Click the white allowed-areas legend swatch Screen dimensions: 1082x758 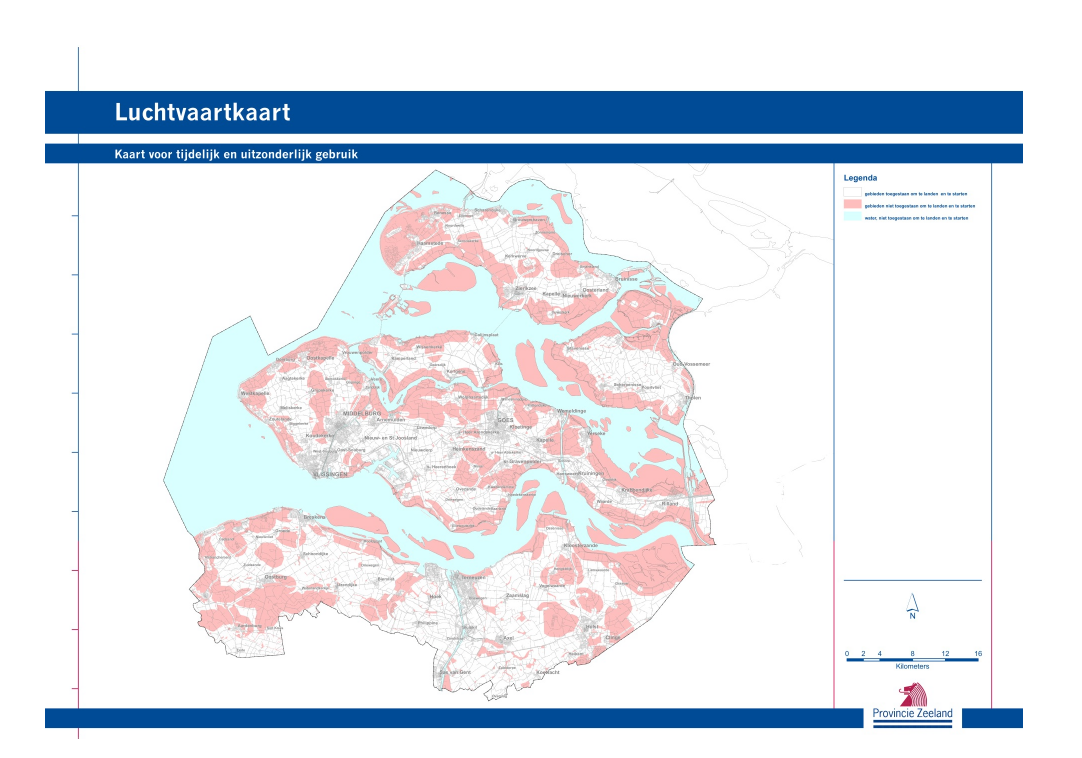852,193
